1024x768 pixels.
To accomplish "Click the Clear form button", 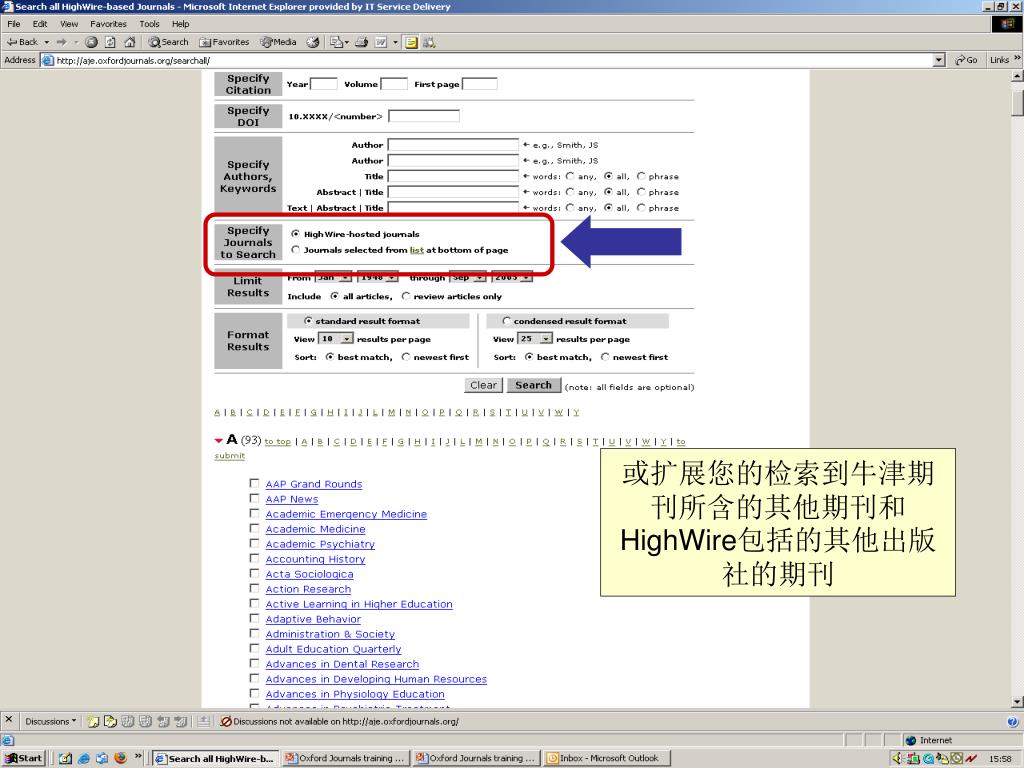I will click(483, 385).
